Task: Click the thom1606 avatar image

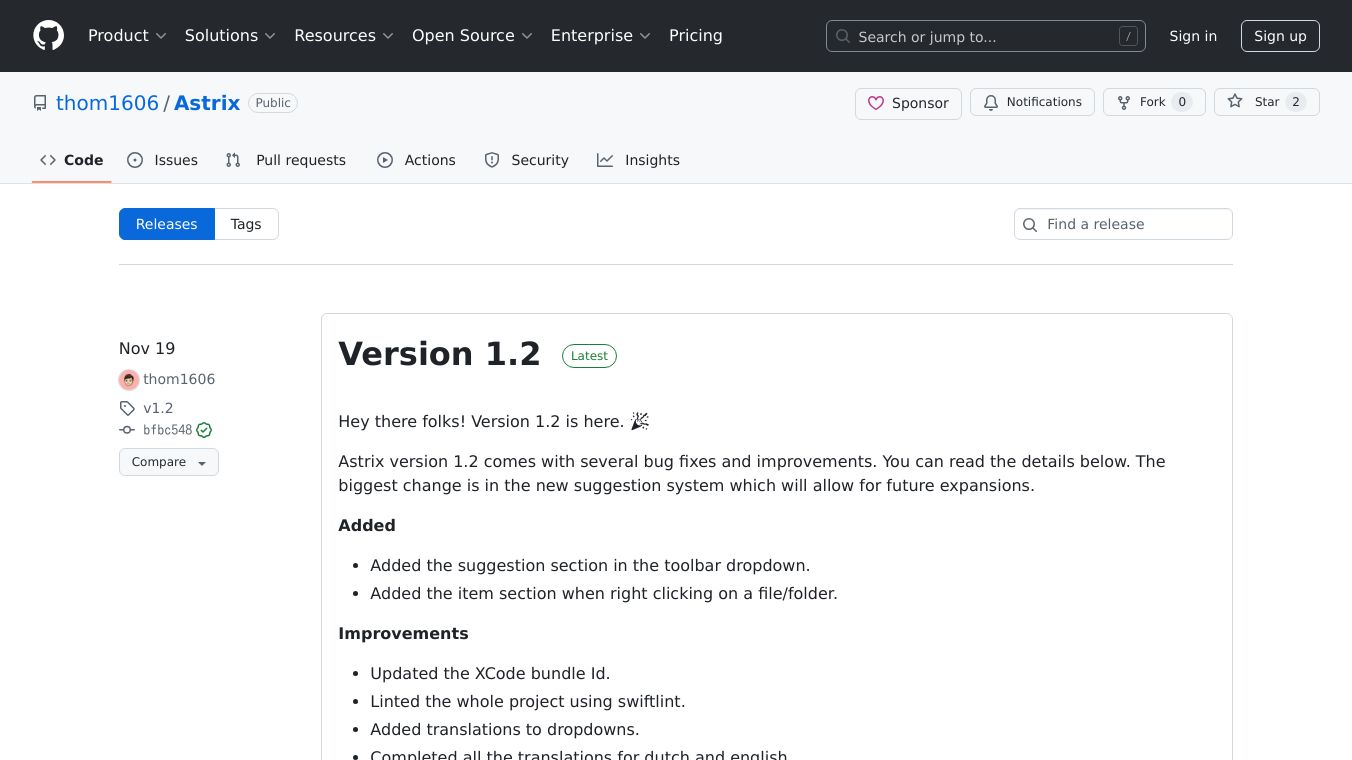Action: [129, 380]
